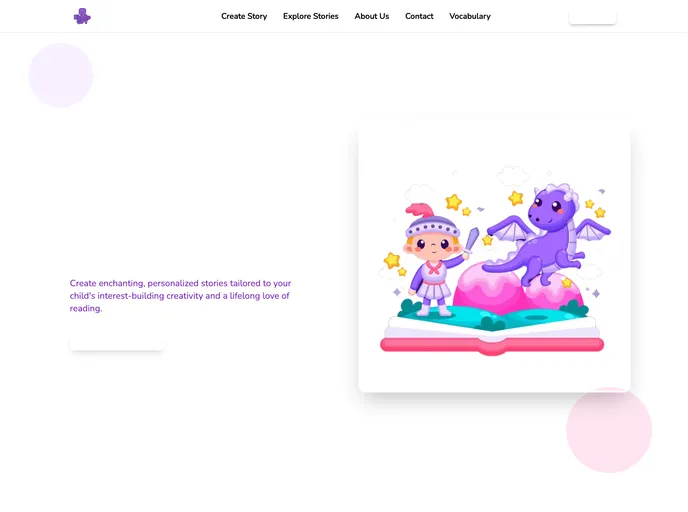Image resolution: width=688 pixels, height=512 pixels.
Task: Open the About Us page
Action: pos(372,16)
